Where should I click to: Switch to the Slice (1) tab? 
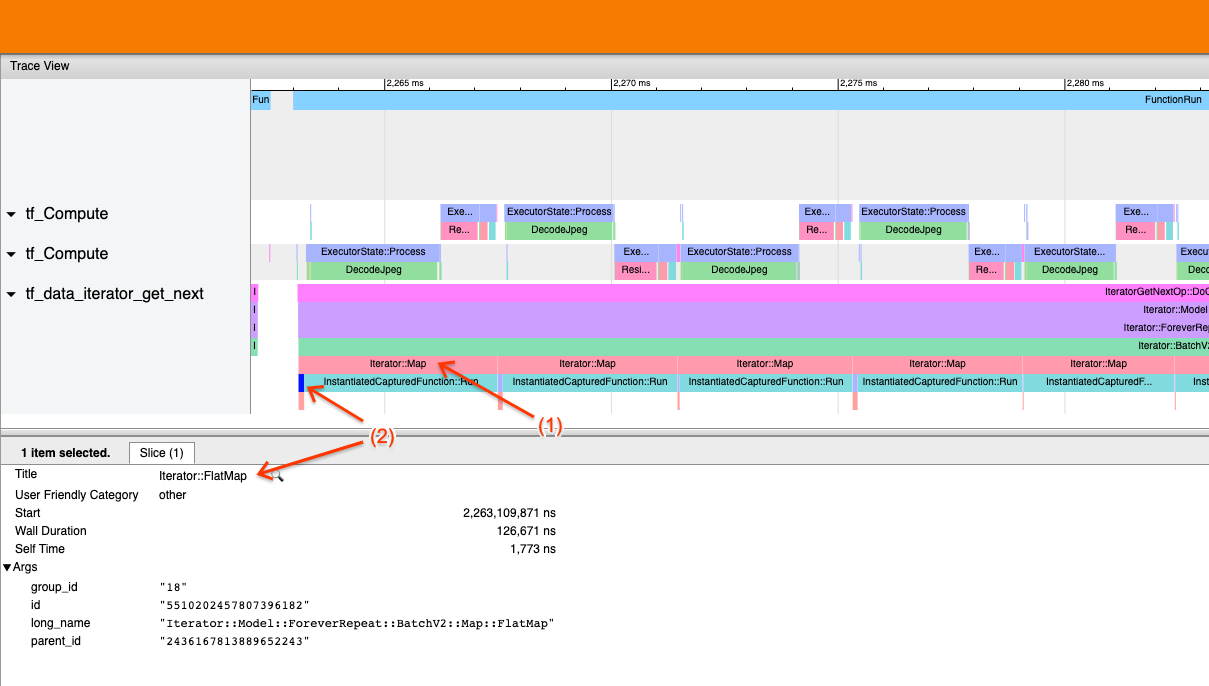click(161, 452)
